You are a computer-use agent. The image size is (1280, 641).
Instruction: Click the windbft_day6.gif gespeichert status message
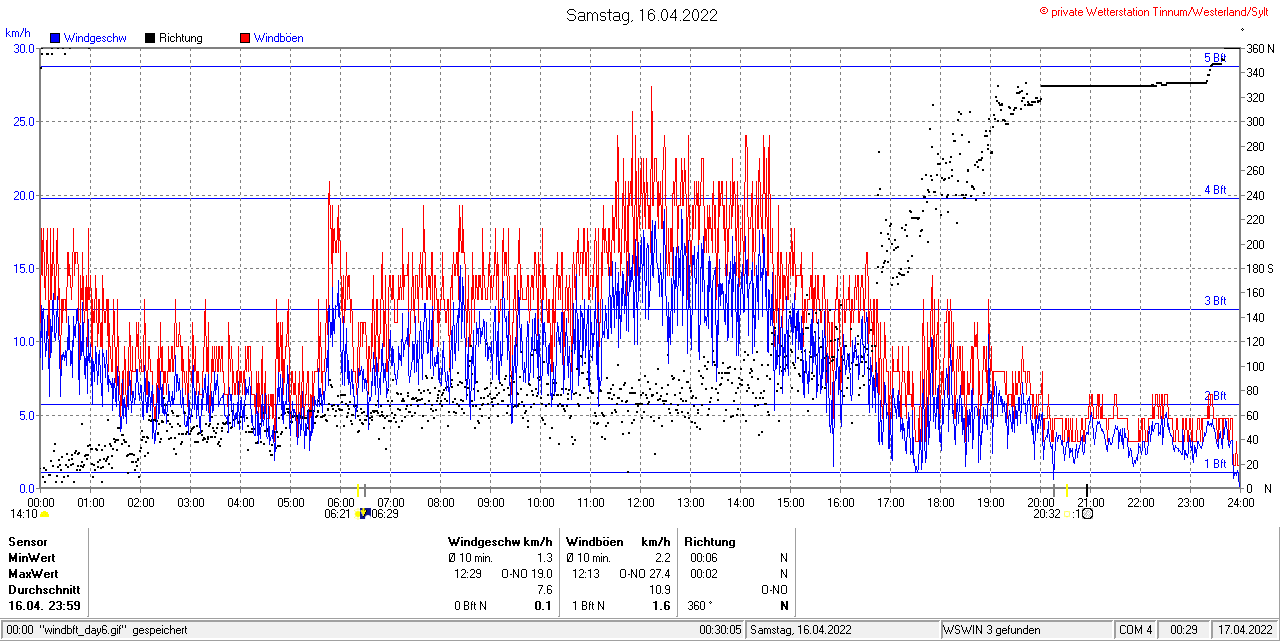click(112, 630)
